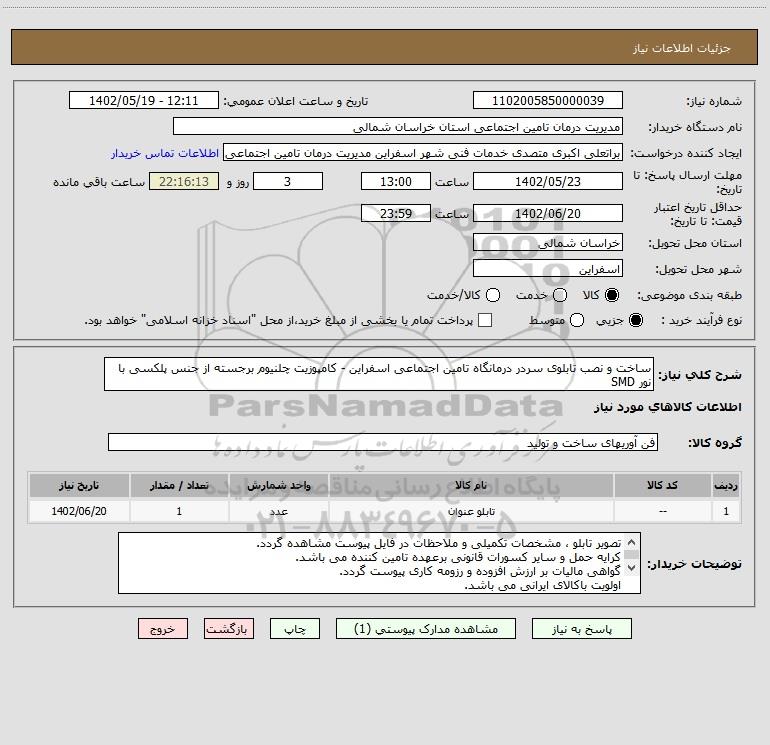Click response deadline date 1402/05/23 field

pyautogui.click(x=548, y=181)
